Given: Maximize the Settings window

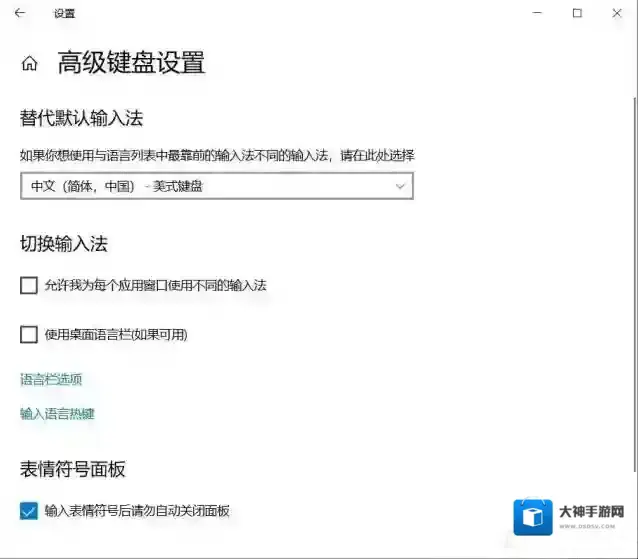Looking at the screenshot, I should pyautogui.click(x=577, y=13).
